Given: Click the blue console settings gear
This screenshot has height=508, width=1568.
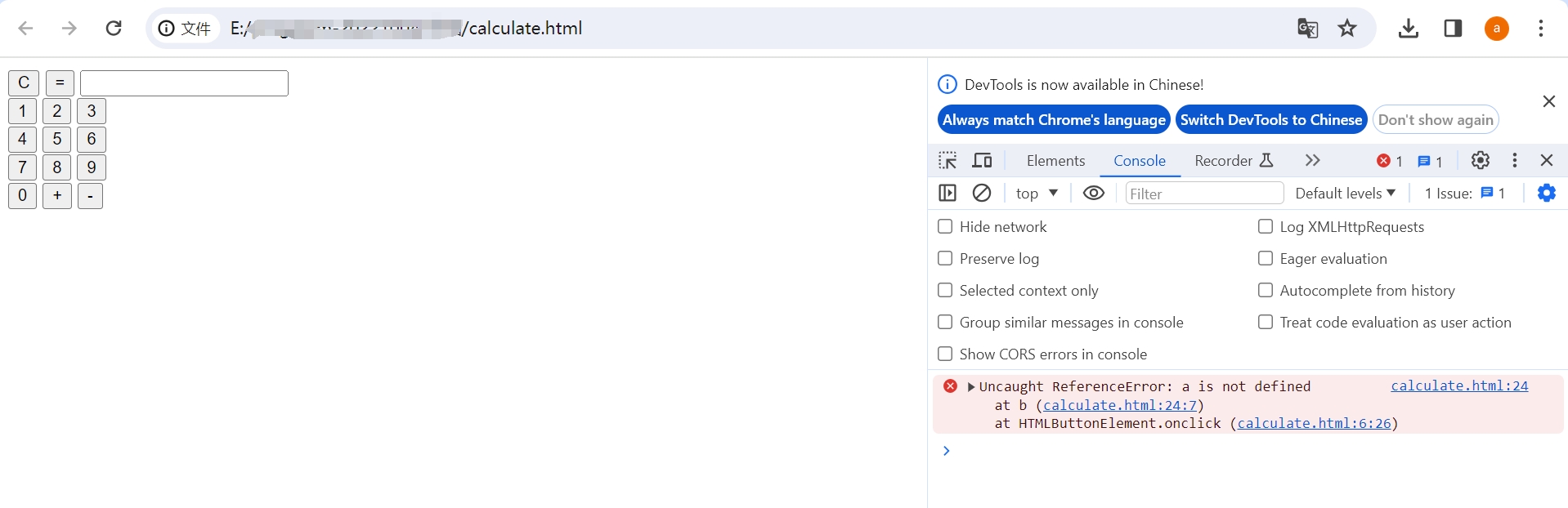Looking at the screenshot, I should click(1546, 194).
